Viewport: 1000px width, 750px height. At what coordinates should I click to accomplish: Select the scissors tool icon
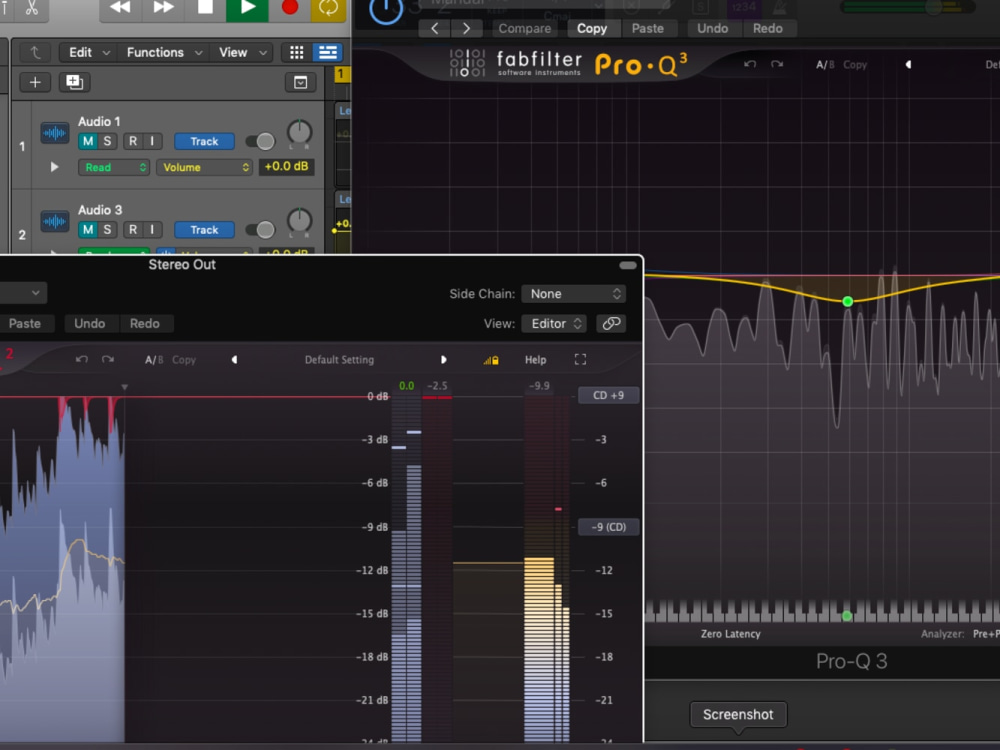[x=31, y=8]
